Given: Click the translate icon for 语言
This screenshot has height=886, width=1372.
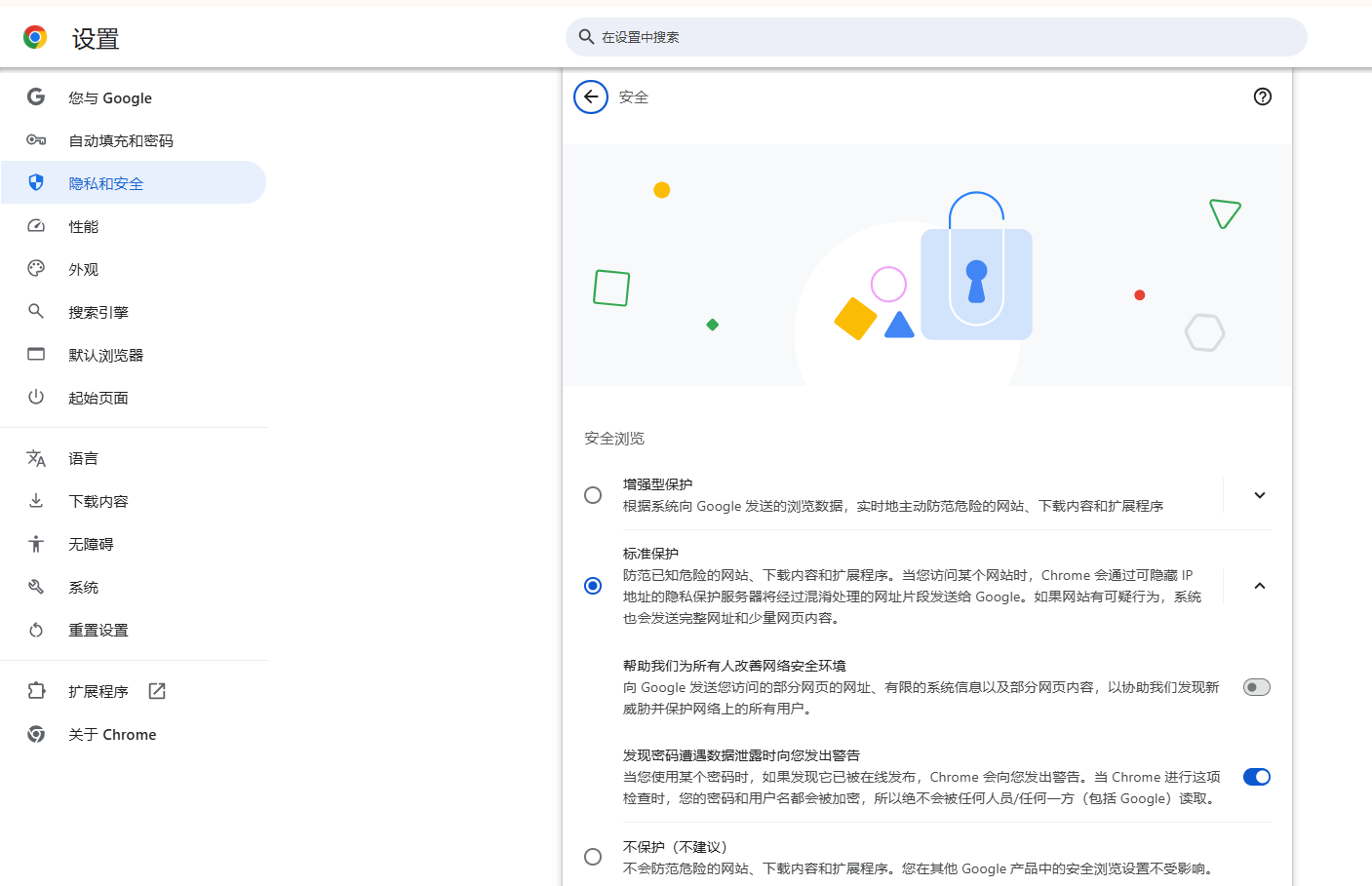Looking at the screenshot, I should (36, 458).
